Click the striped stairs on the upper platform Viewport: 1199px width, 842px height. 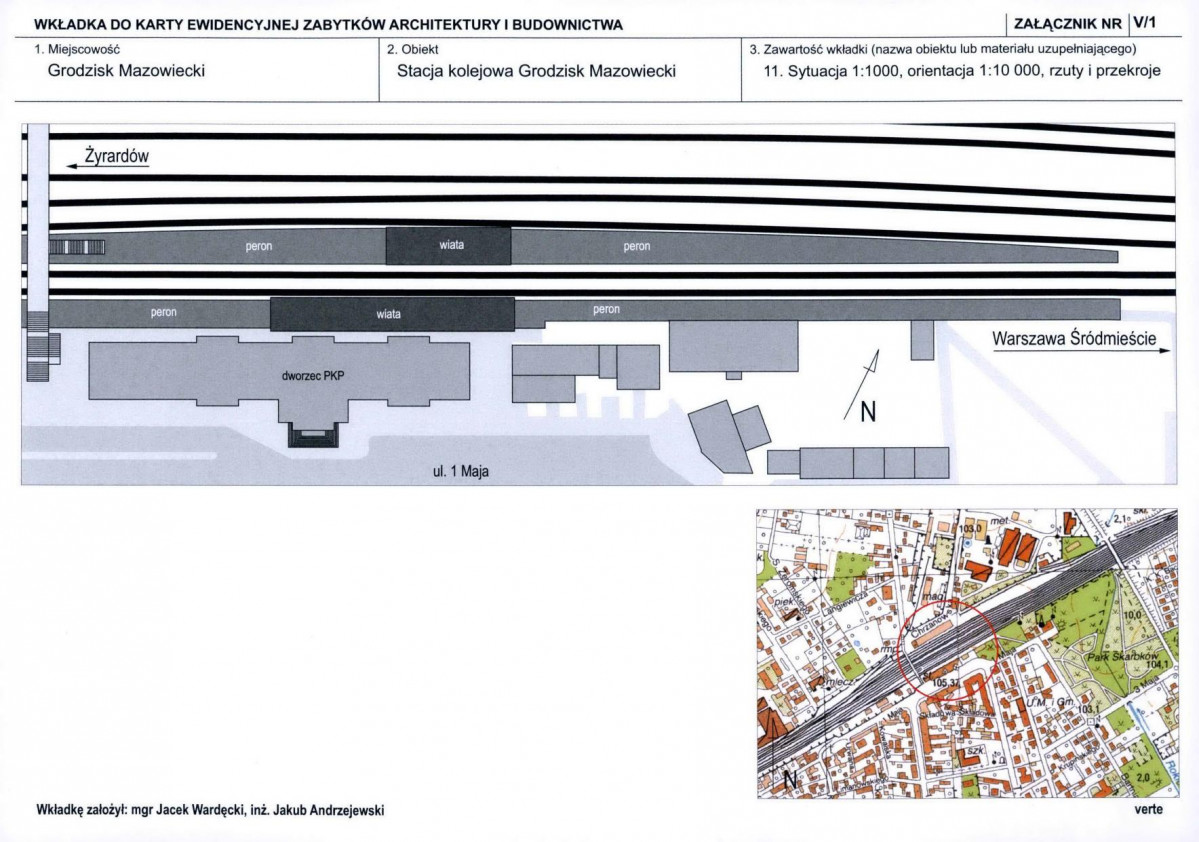tap(77, 247)
